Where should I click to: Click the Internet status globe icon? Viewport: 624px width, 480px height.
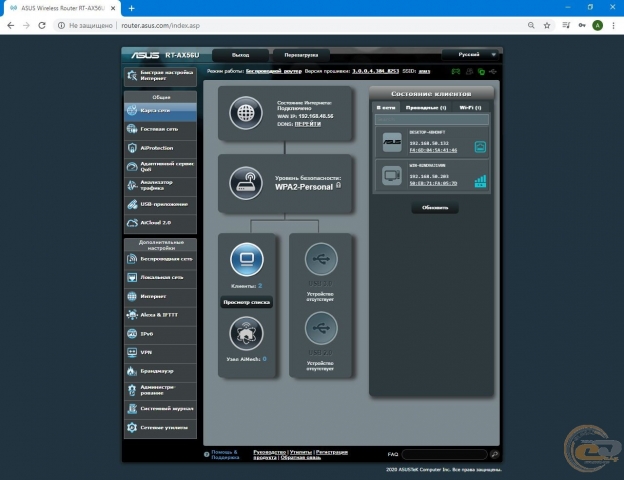click(x=246, y=113)
